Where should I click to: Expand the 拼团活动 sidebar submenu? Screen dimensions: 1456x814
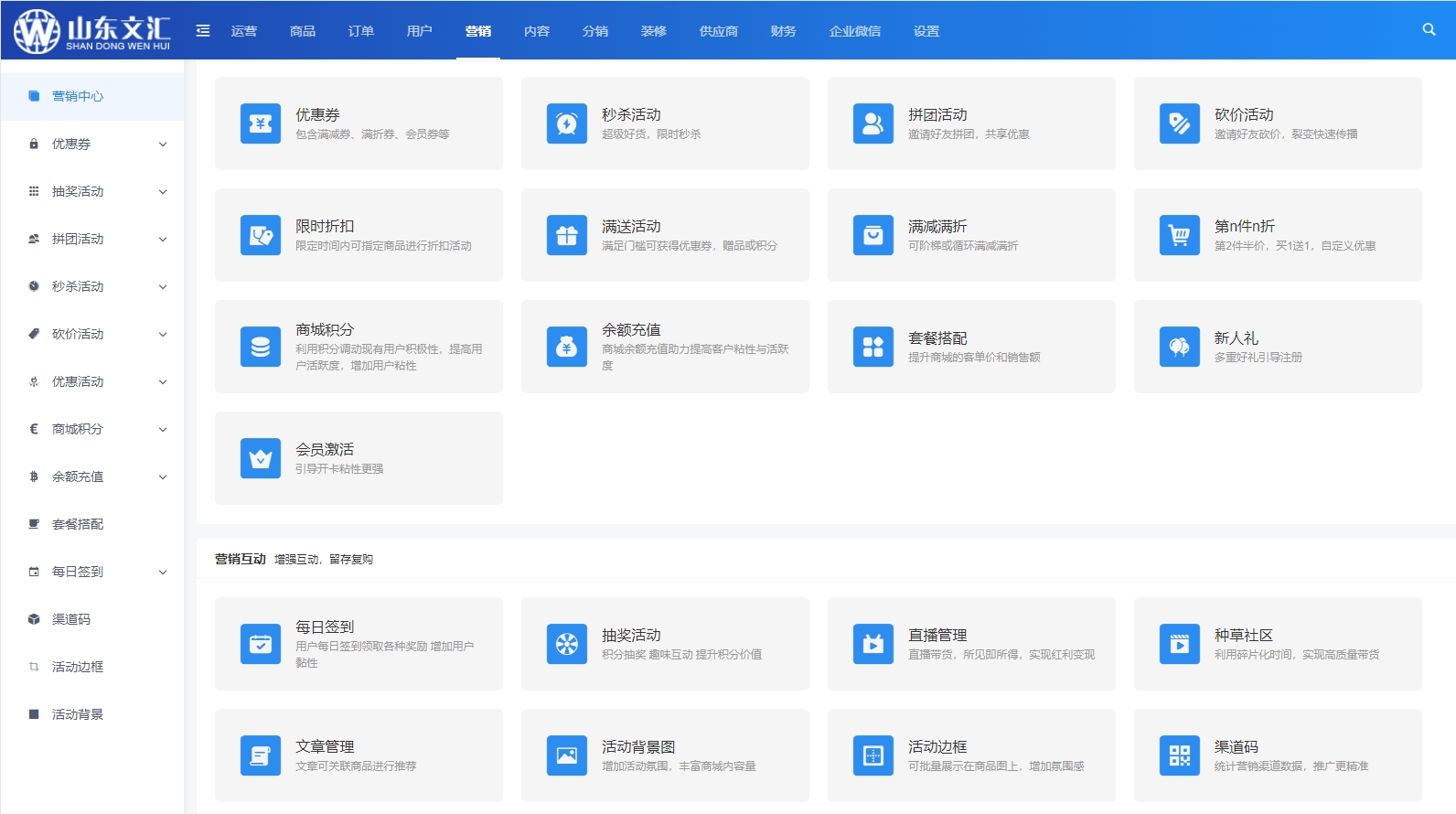(163, 239)
